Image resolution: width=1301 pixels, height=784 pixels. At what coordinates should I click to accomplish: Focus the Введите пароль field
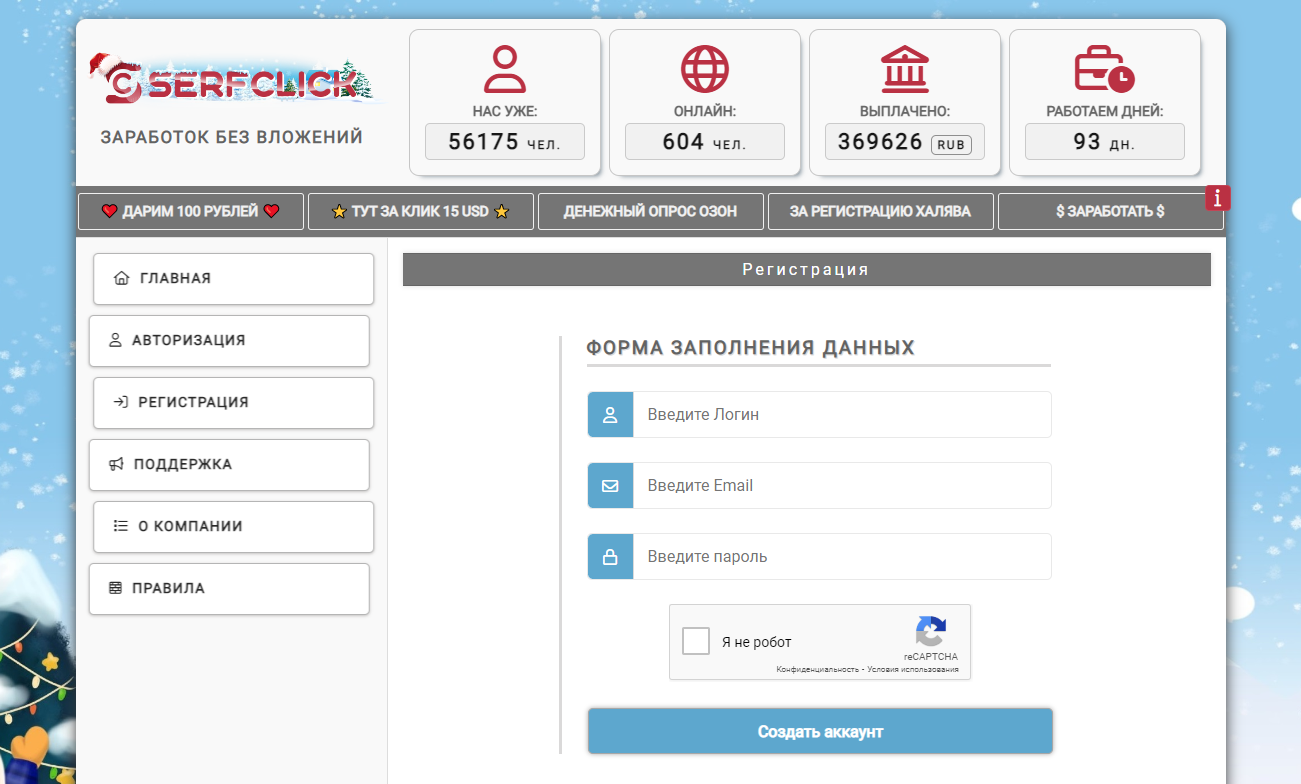coord(842,556)
